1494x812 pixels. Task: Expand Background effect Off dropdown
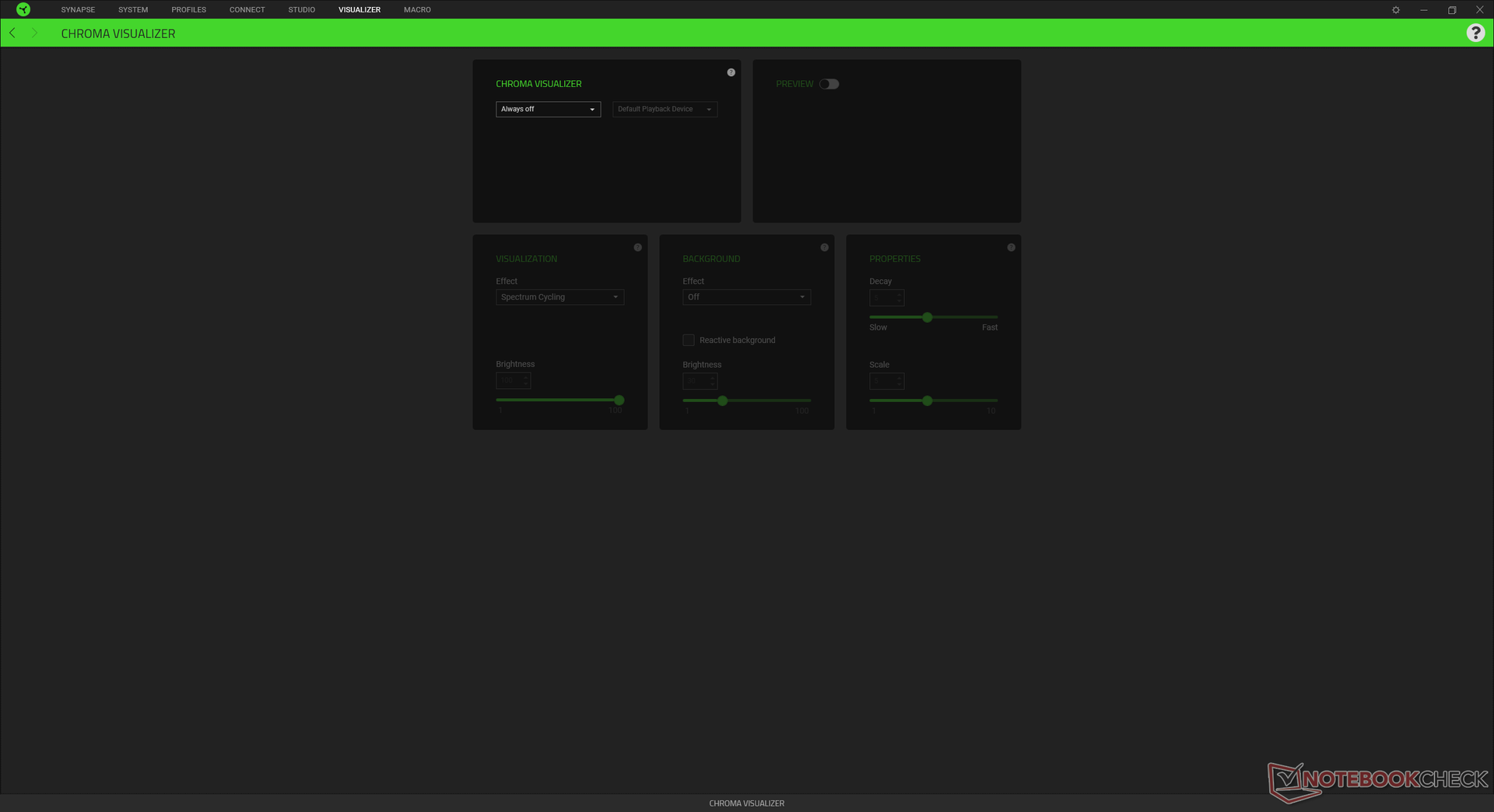pyautogui.click(x=746, y=297)
